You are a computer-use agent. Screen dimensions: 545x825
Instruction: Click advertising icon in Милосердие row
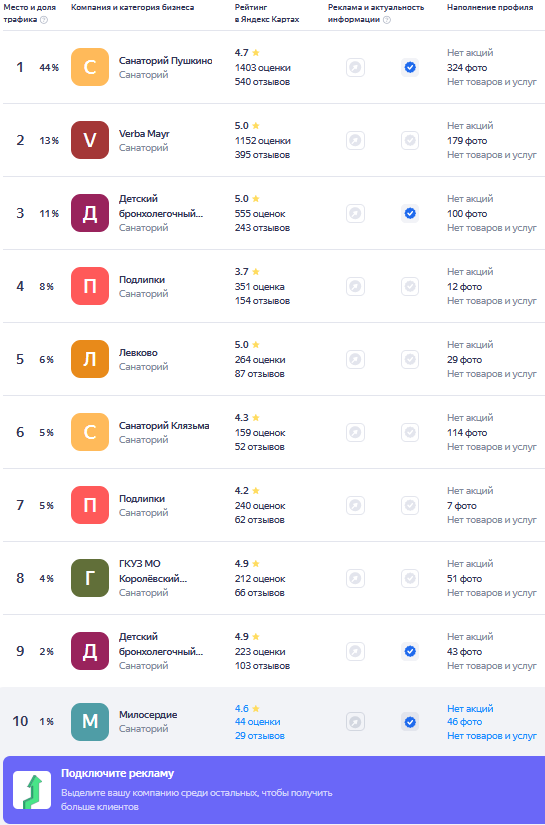355,722
